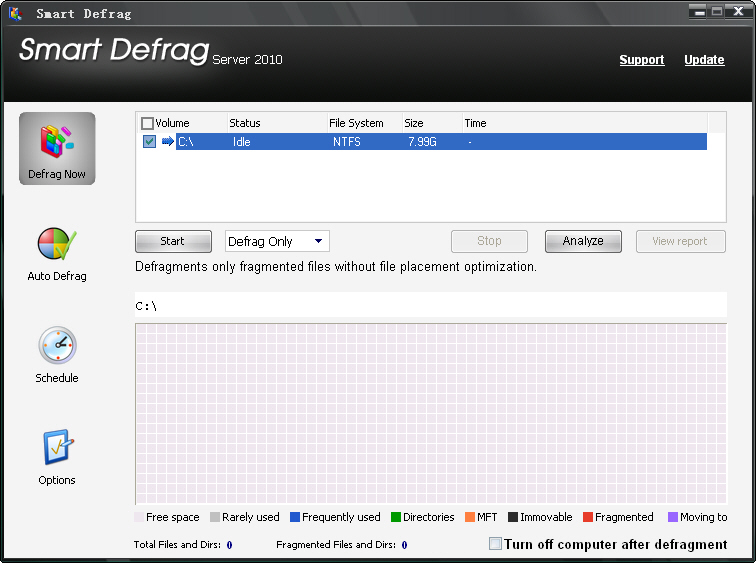Select the Idle status cell
Image resolution: width=756 pixels, height=563 pixels.
coord(242,142)
